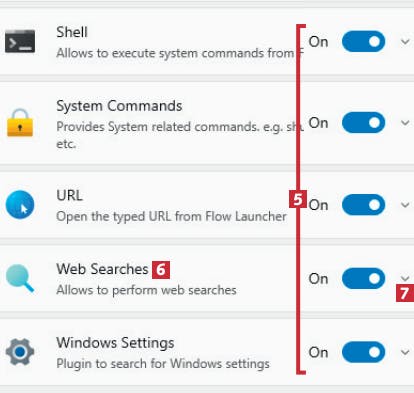Click the URL plugin globe icon
This screenshot has height=393, width=414.
(20, 205)
